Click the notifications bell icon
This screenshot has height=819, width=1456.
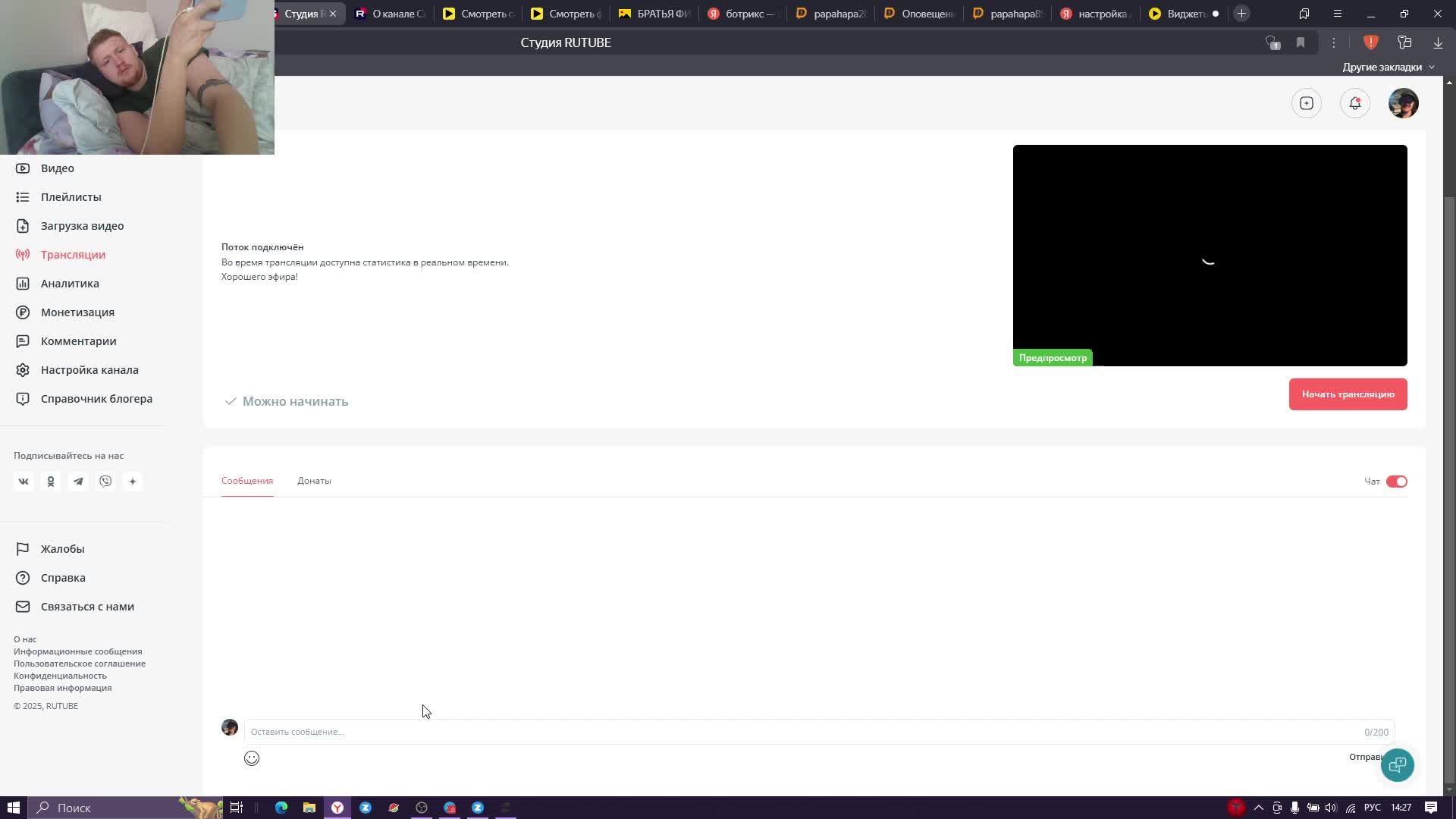coord(1354,103)
